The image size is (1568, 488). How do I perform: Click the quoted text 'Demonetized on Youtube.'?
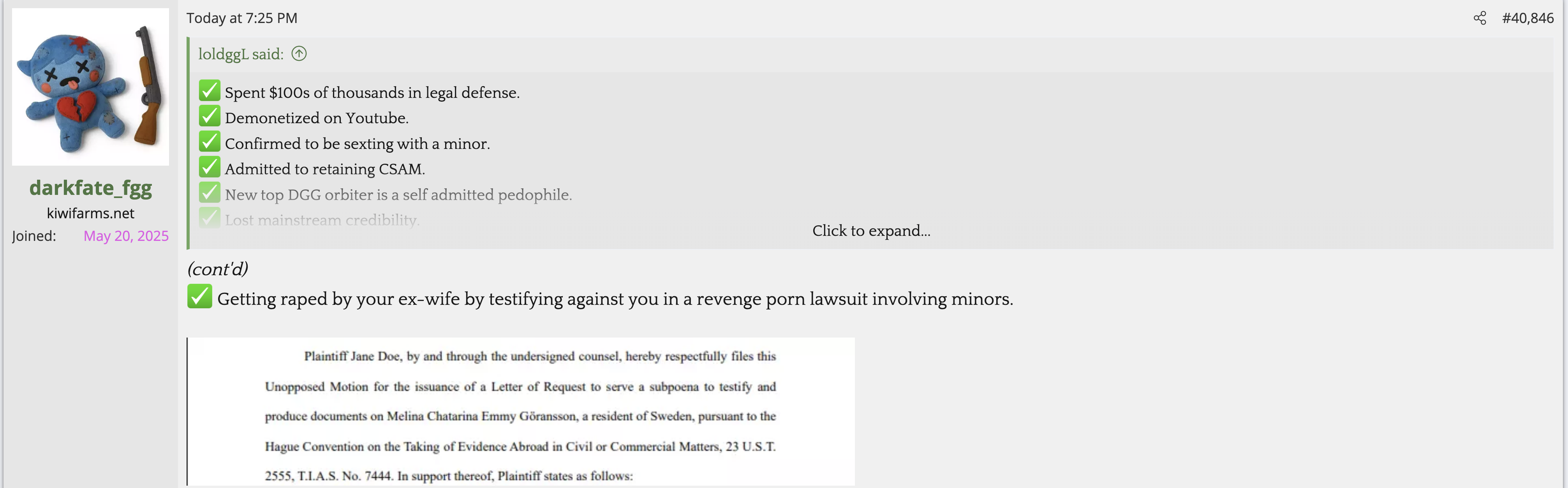pyautogui.click(x=317, y=118)
